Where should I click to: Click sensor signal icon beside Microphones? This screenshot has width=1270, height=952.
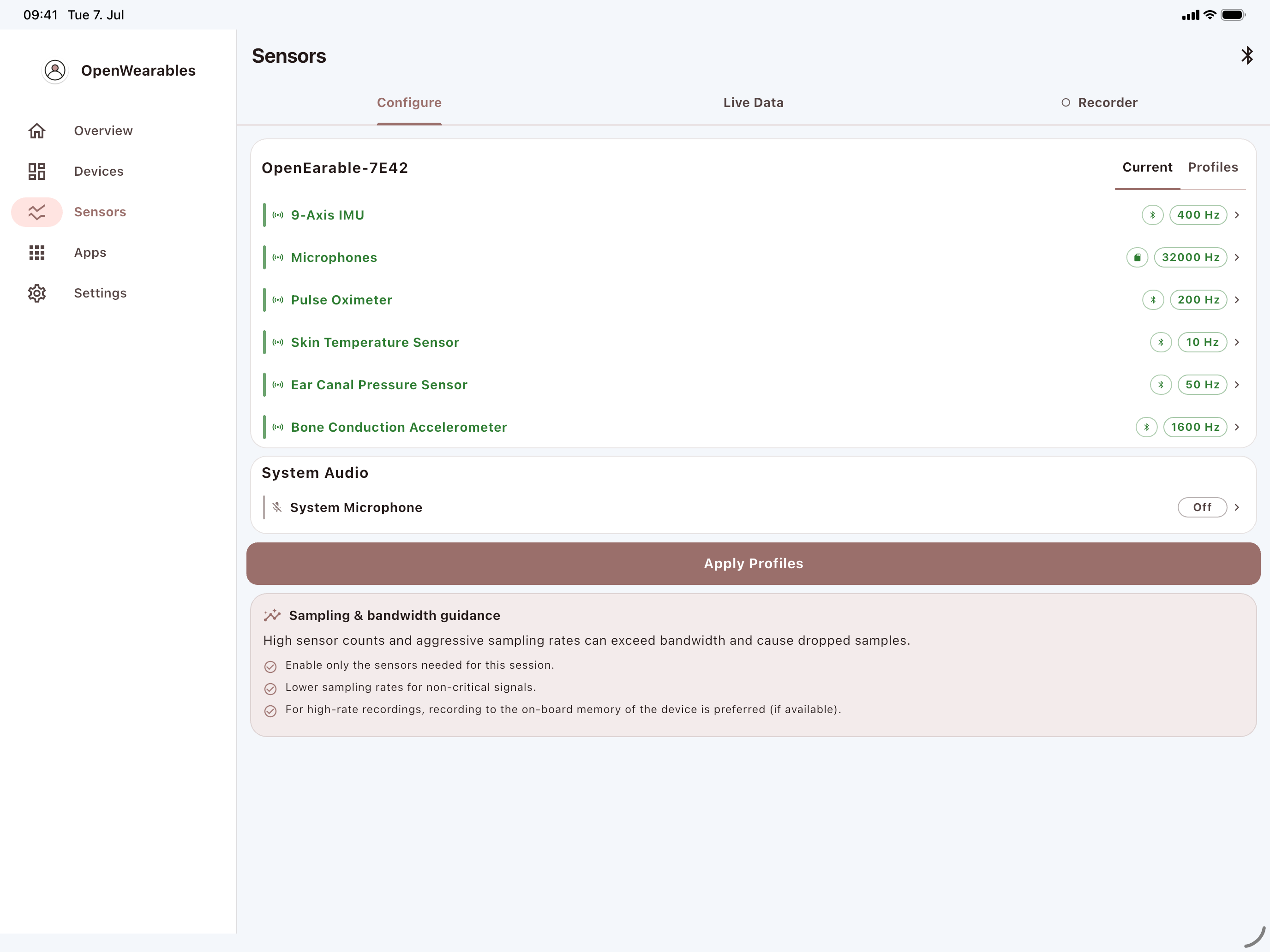278,258
